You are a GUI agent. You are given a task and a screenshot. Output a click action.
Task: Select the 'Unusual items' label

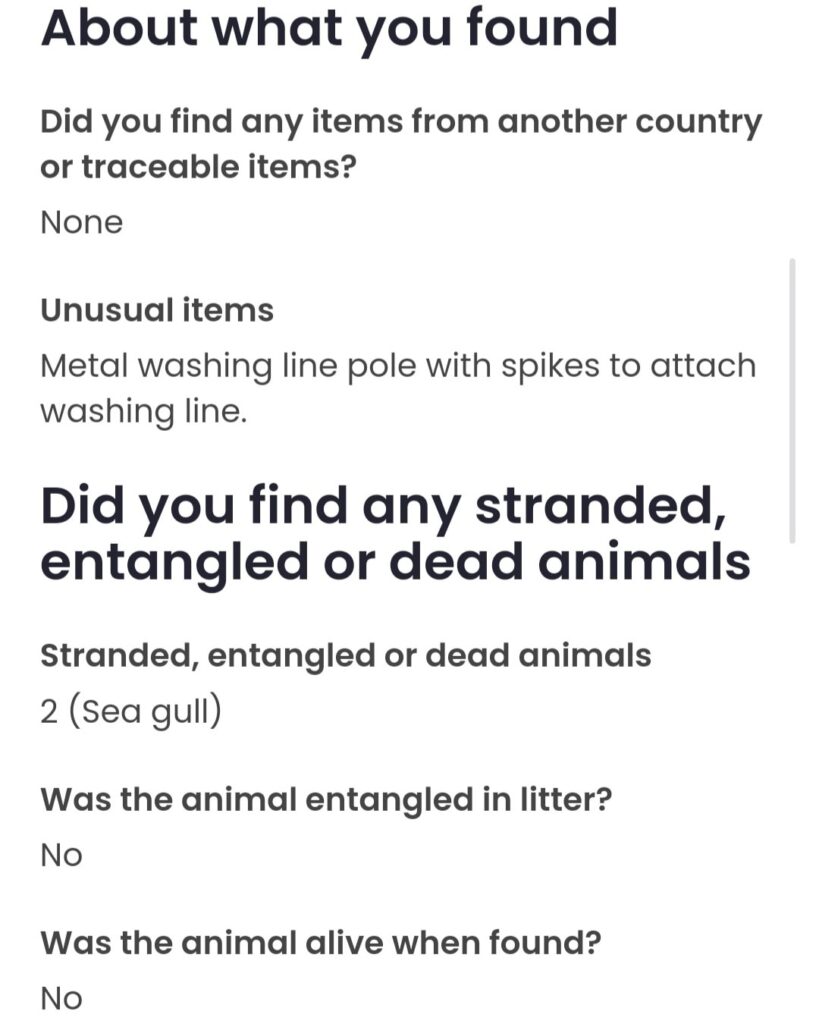pos(157,310)
